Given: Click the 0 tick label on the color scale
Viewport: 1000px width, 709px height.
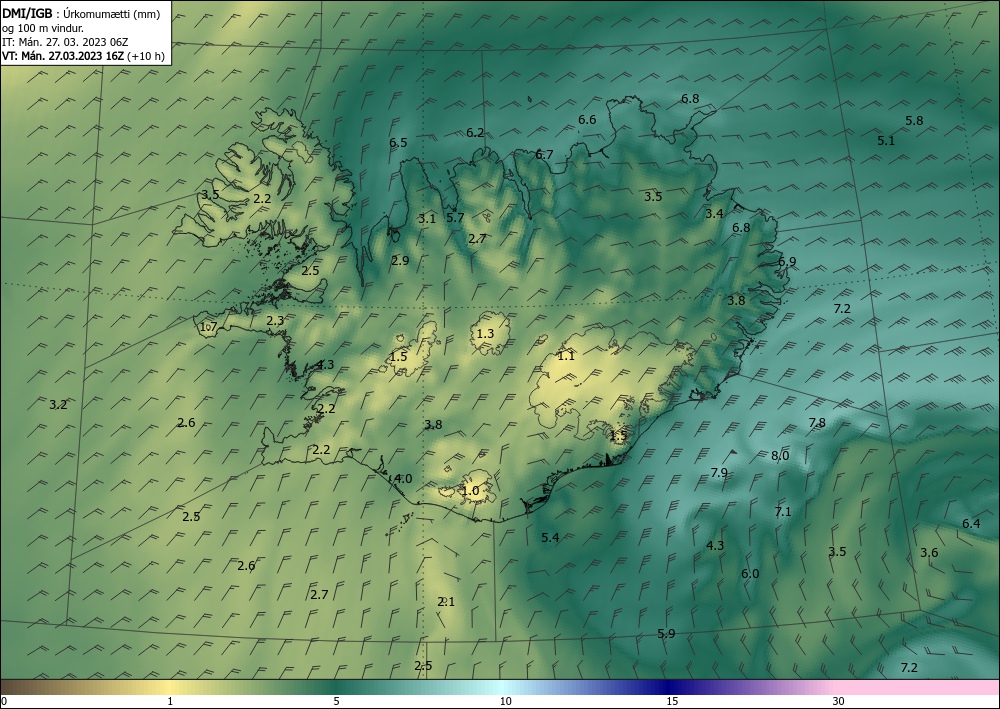Looking at the screenshot, I should (x=4, y=701).
